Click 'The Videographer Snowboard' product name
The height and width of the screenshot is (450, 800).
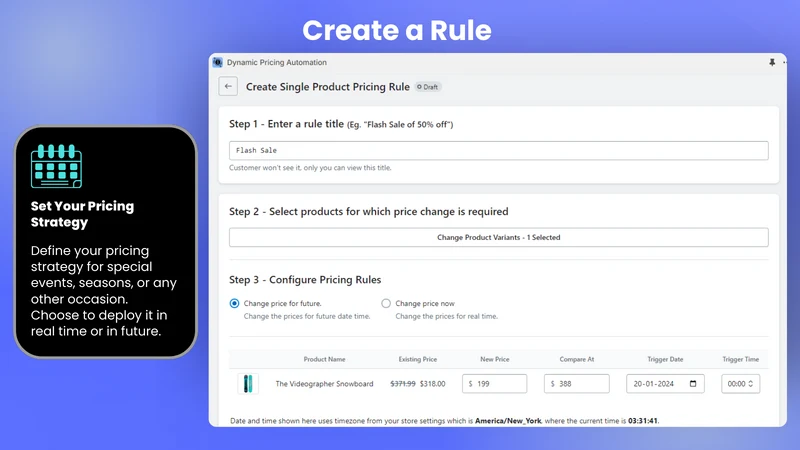324,384
